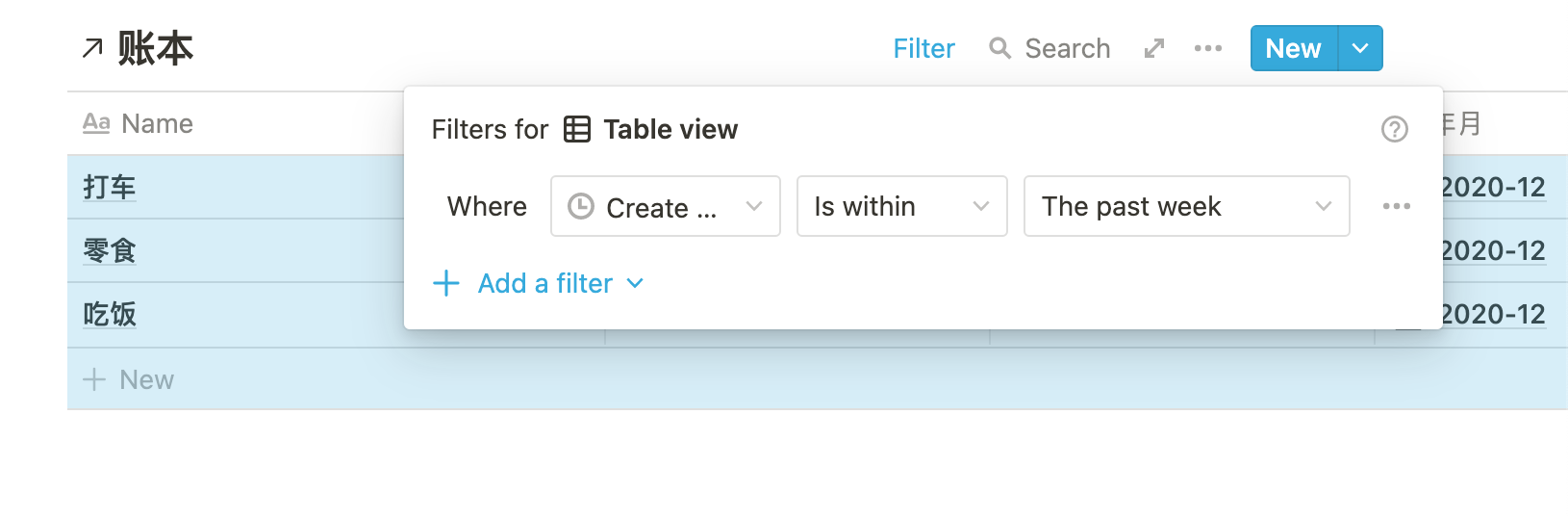Viewport: 1568px width, 518px height.
Task: Open the Created time property dropdown
Action: point(665,206)
